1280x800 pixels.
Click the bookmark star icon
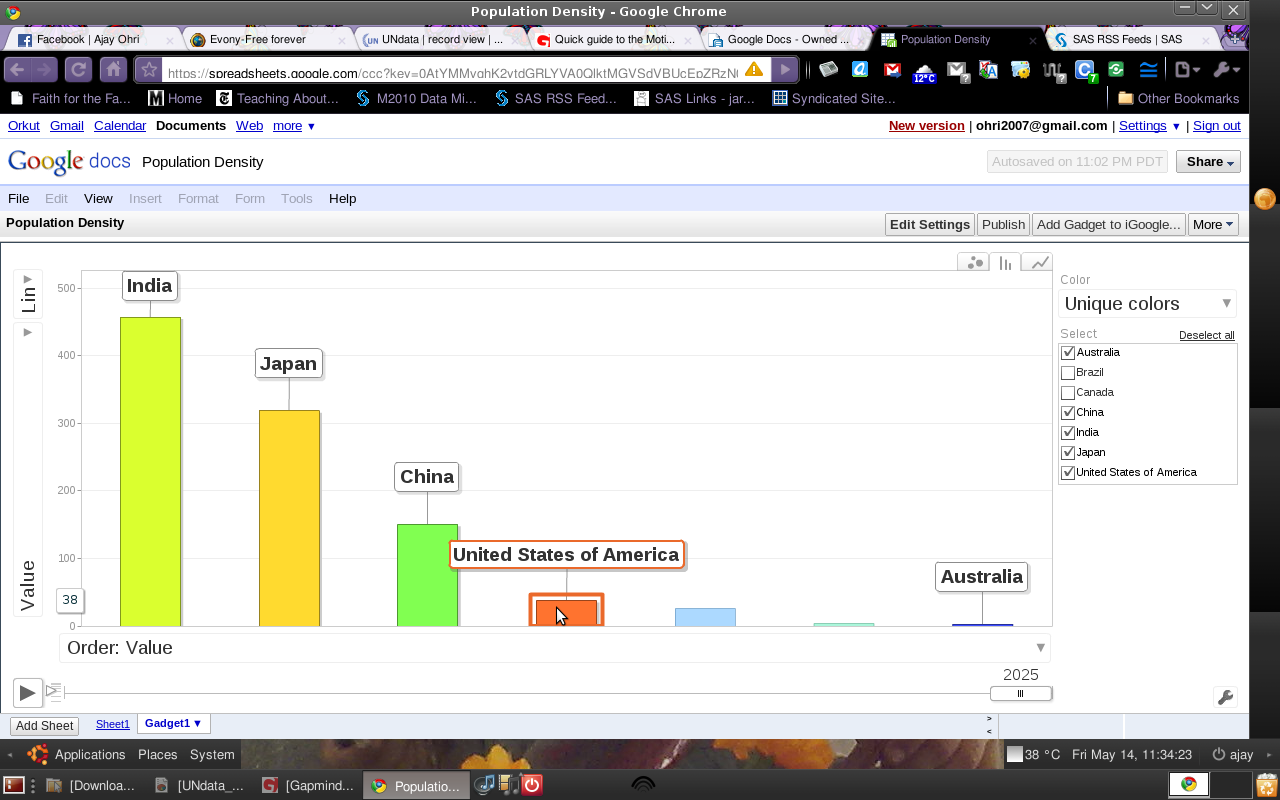pos(149,70)
